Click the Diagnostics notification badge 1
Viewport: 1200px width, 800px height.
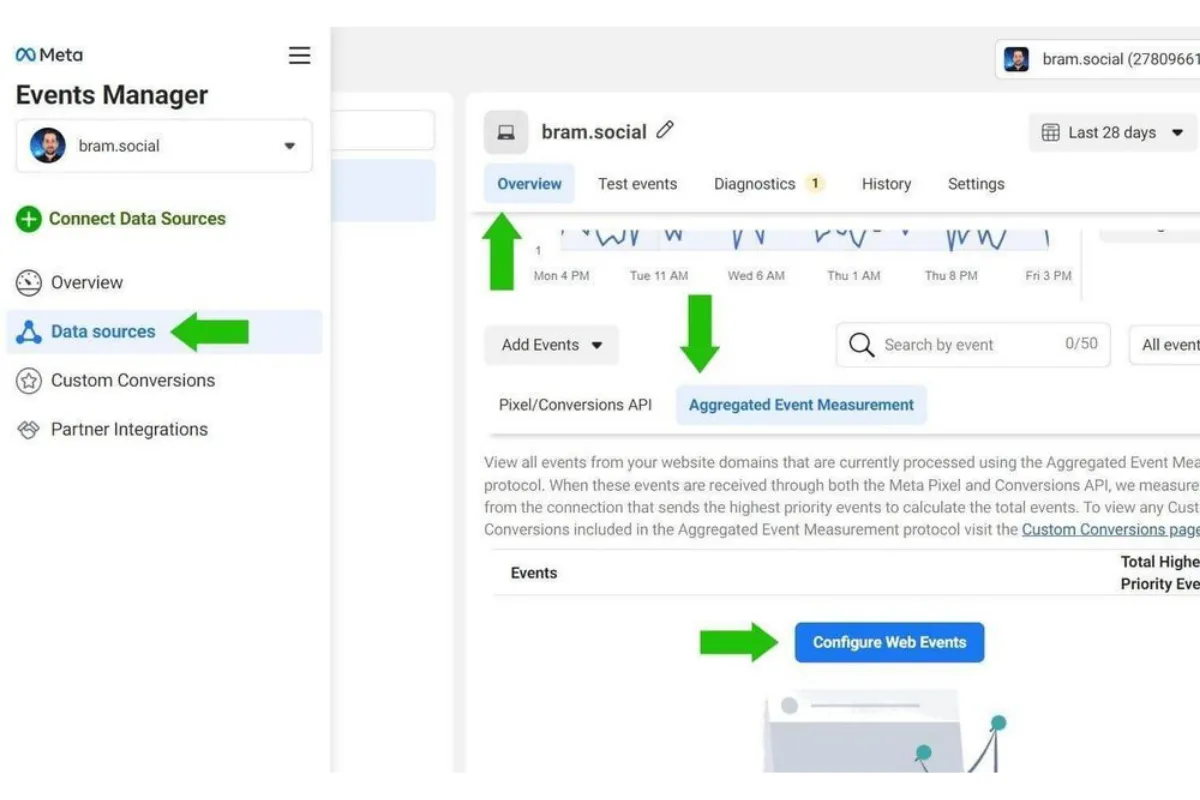click(x=815, y=184)
